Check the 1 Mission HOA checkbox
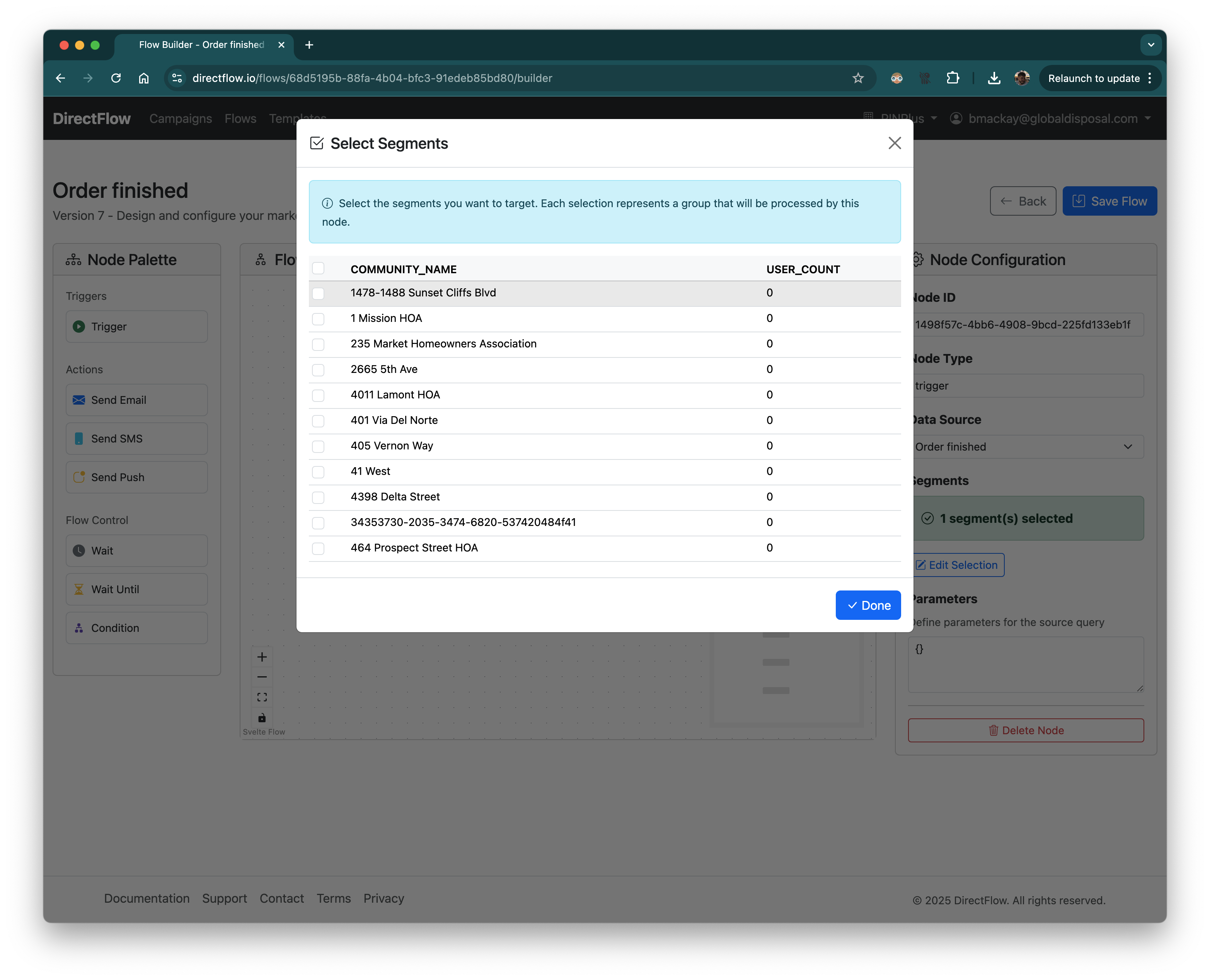This screenshot has height=980, width=1210. tap(319, 319)
